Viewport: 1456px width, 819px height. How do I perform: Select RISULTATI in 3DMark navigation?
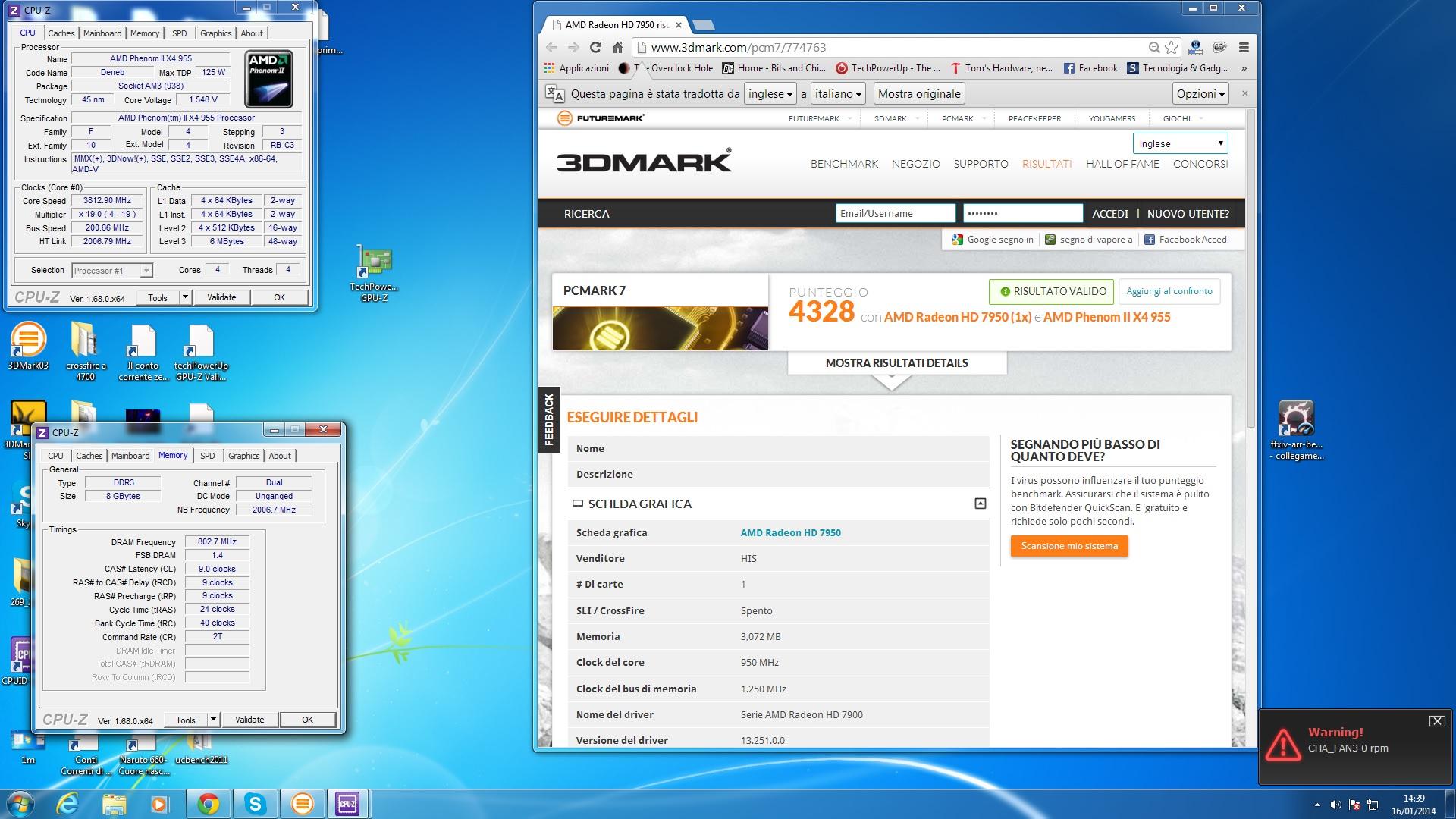[1046, 164]
